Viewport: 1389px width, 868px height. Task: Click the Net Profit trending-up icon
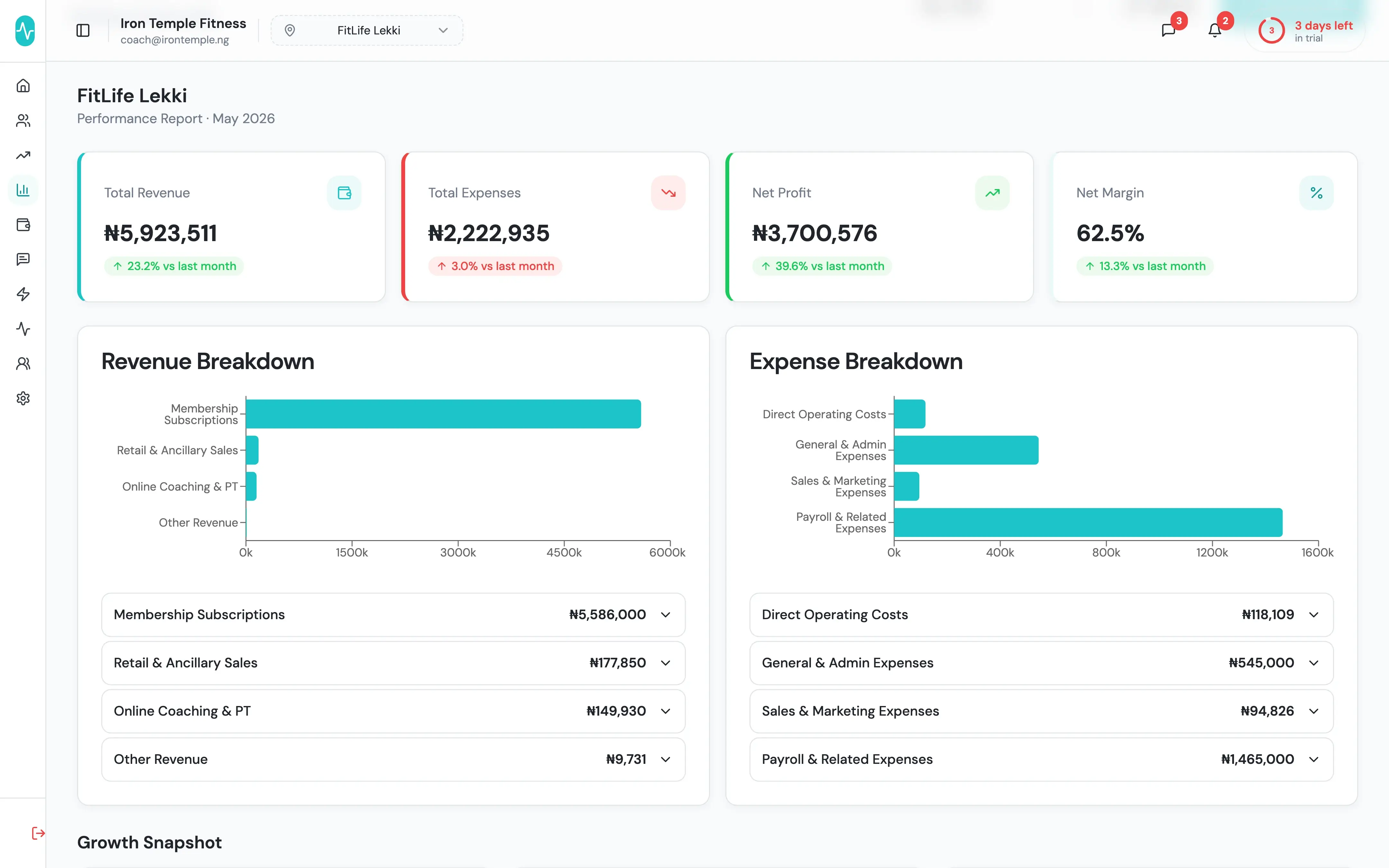[992, 193]
